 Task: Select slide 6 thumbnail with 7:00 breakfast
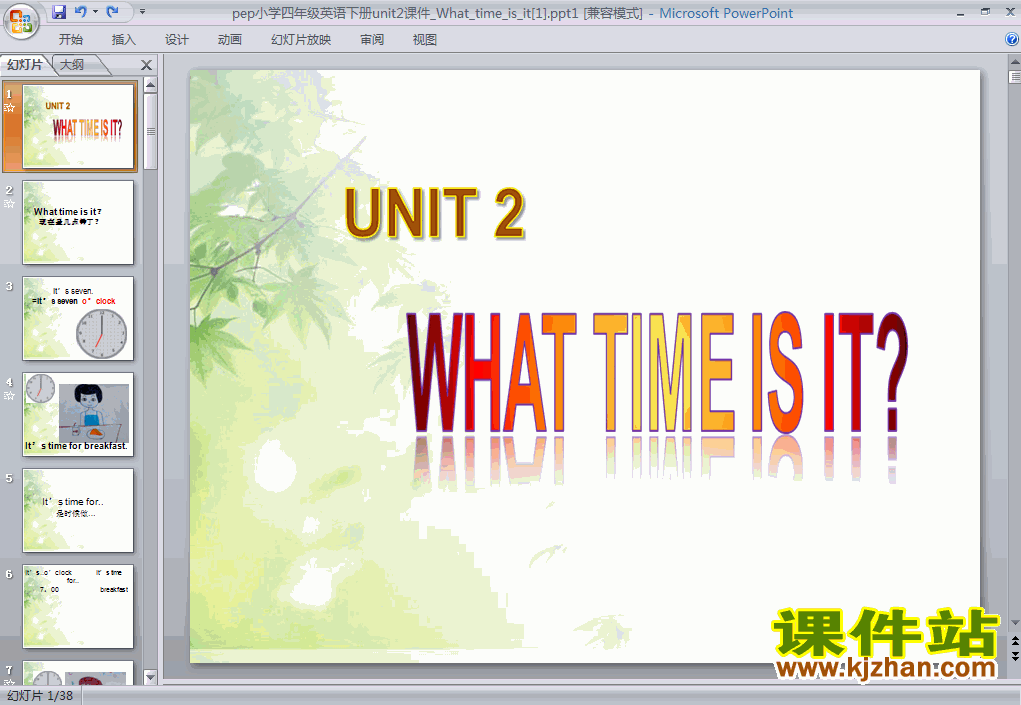coord(78,607)
